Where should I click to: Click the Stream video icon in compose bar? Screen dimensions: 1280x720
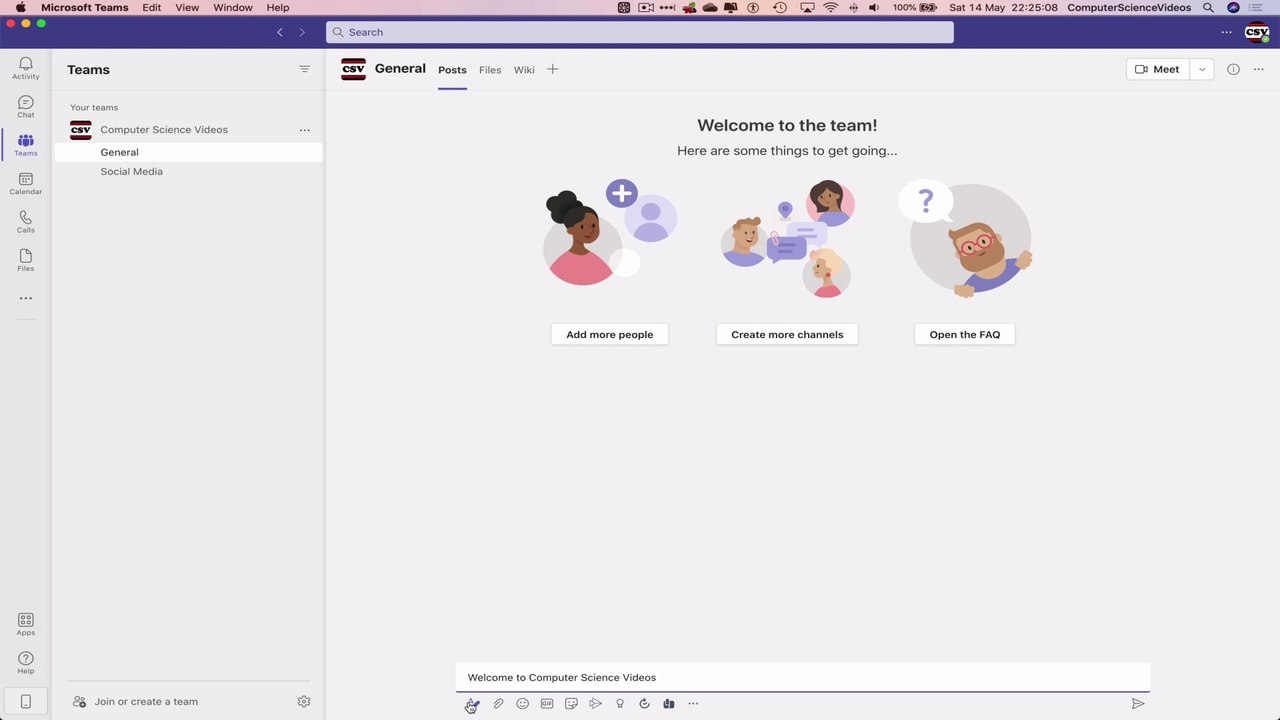(x=595, y=704)
